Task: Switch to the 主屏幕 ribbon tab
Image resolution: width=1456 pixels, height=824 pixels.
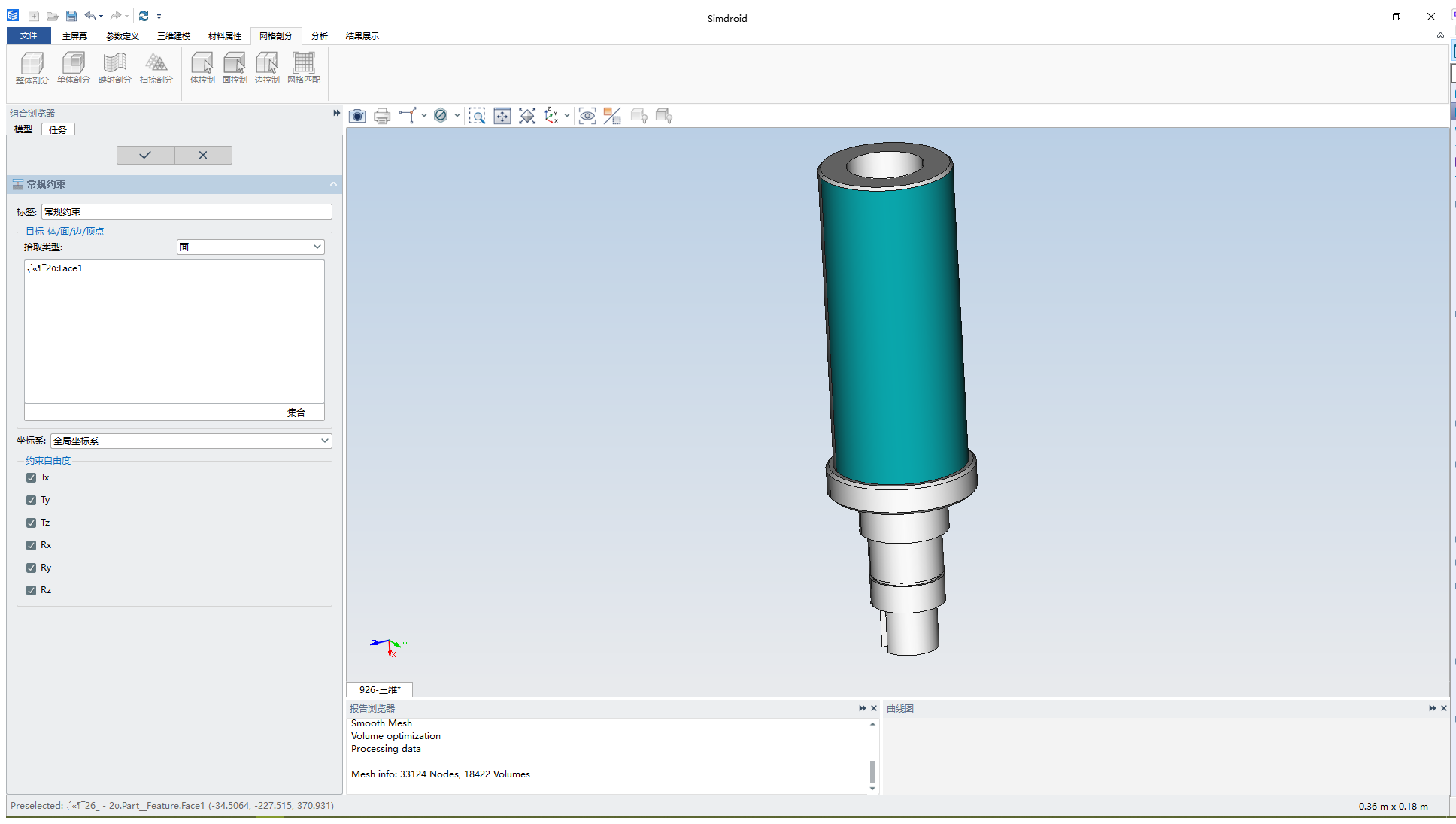Action: pos(74,36)
